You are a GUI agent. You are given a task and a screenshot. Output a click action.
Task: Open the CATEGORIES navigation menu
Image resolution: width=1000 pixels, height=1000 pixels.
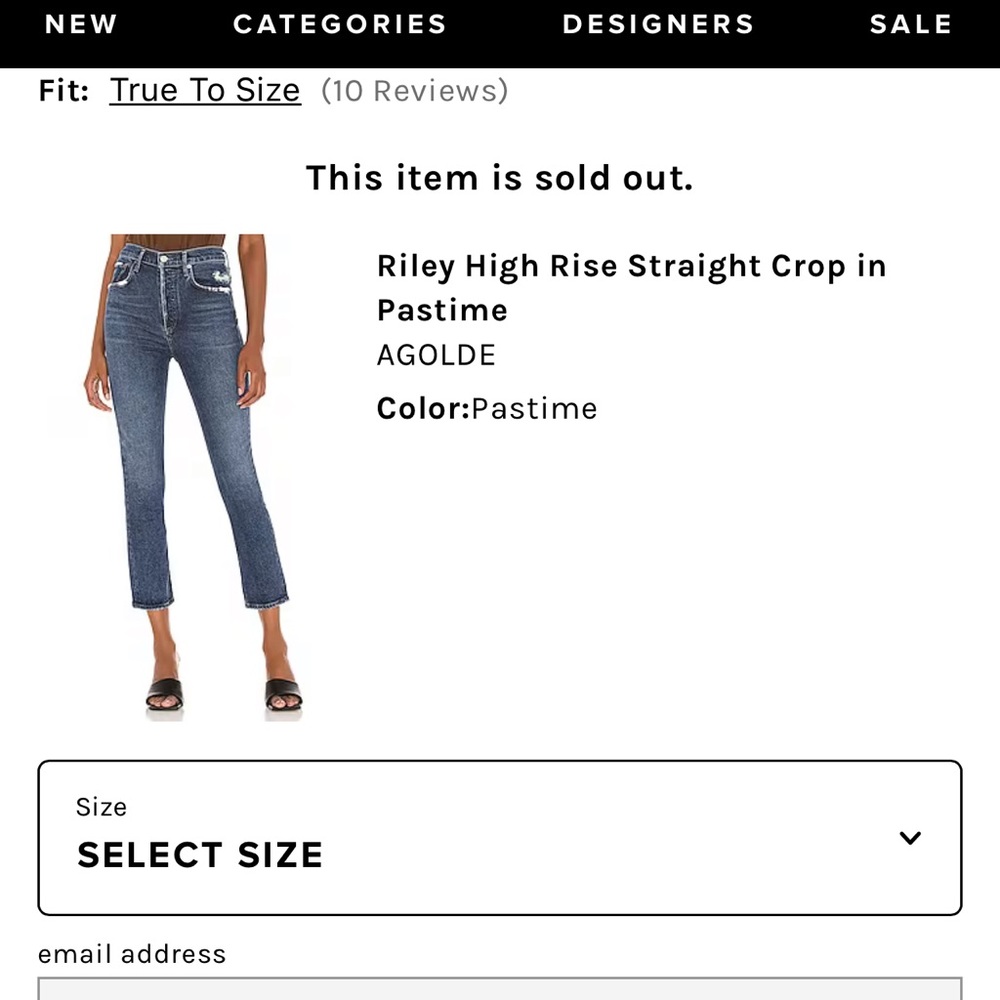pos(339,25)
